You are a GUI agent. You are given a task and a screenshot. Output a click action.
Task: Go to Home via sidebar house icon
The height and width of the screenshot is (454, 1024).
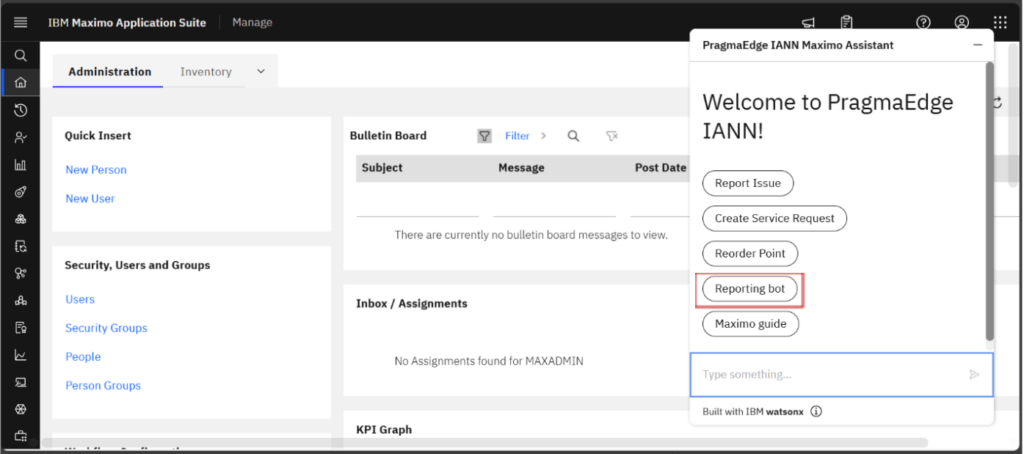point(20,82)
